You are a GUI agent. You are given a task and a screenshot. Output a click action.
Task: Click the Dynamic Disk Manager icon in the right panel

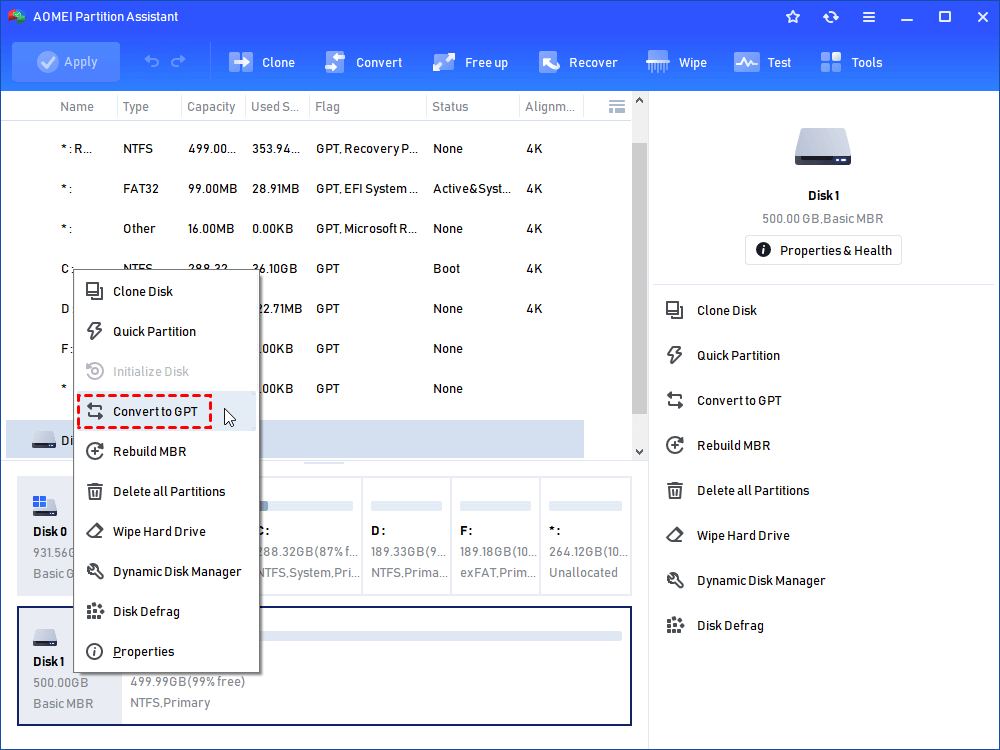[675, 580]
